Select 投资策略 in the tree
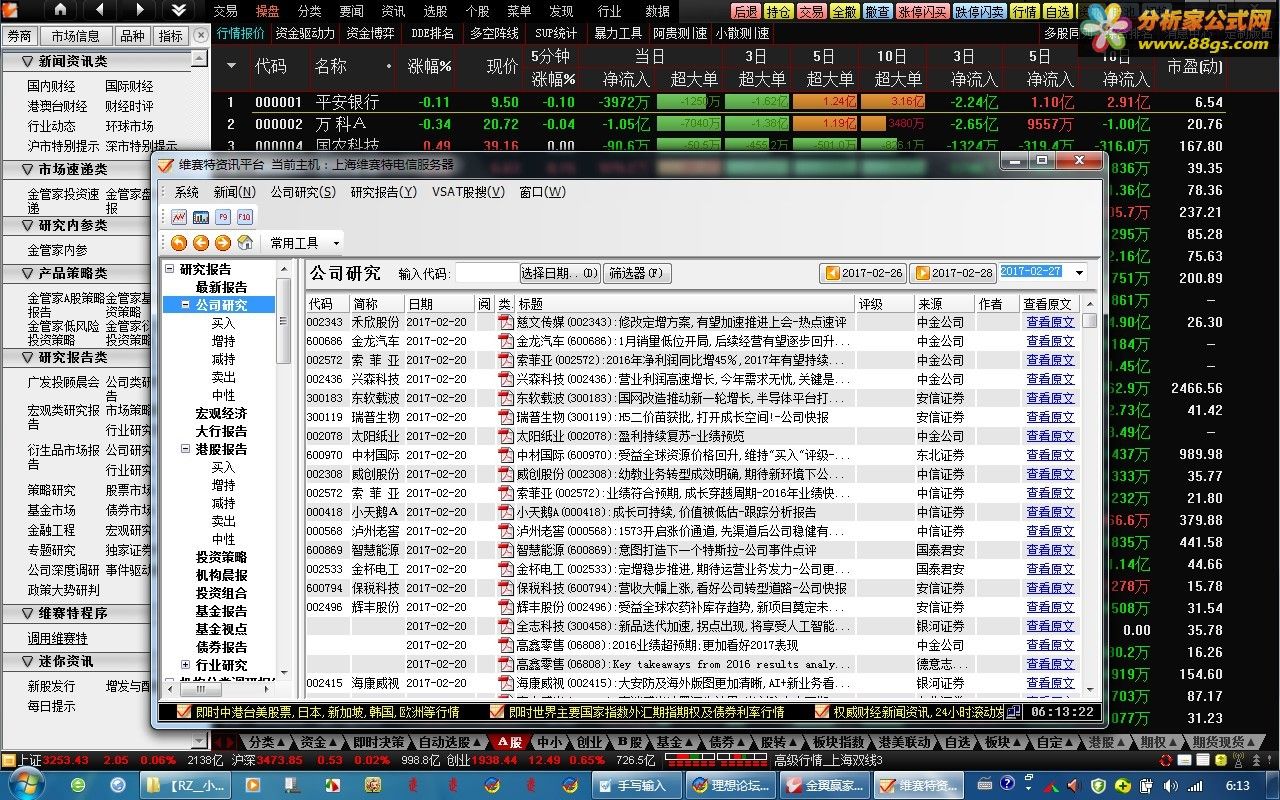Image resolution: width=1280 pixels, height=800 pixels. (x=221, y=557)
